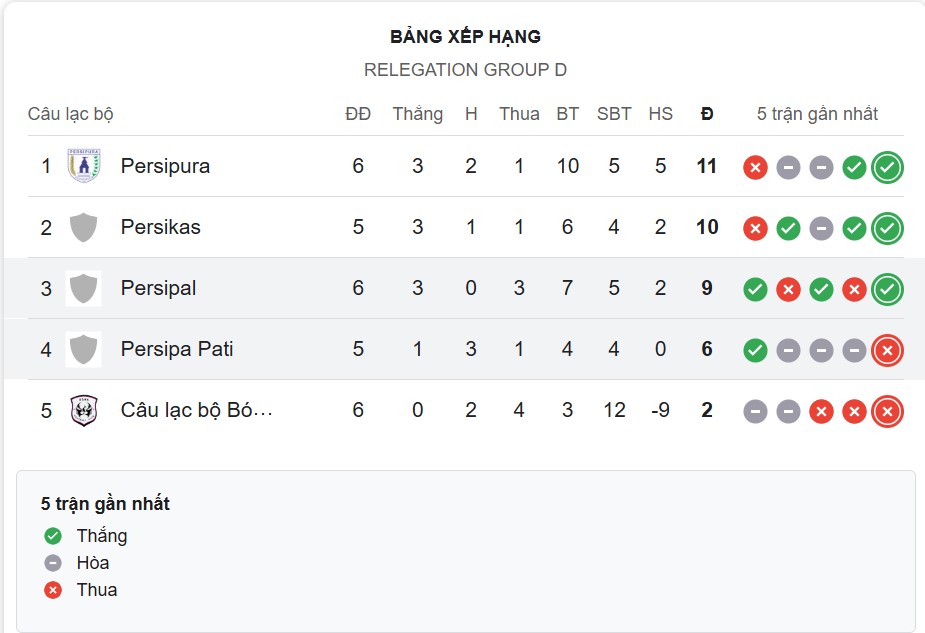Click the Thắng column header
Screen dimensions: 925x633
coord(418,113)
